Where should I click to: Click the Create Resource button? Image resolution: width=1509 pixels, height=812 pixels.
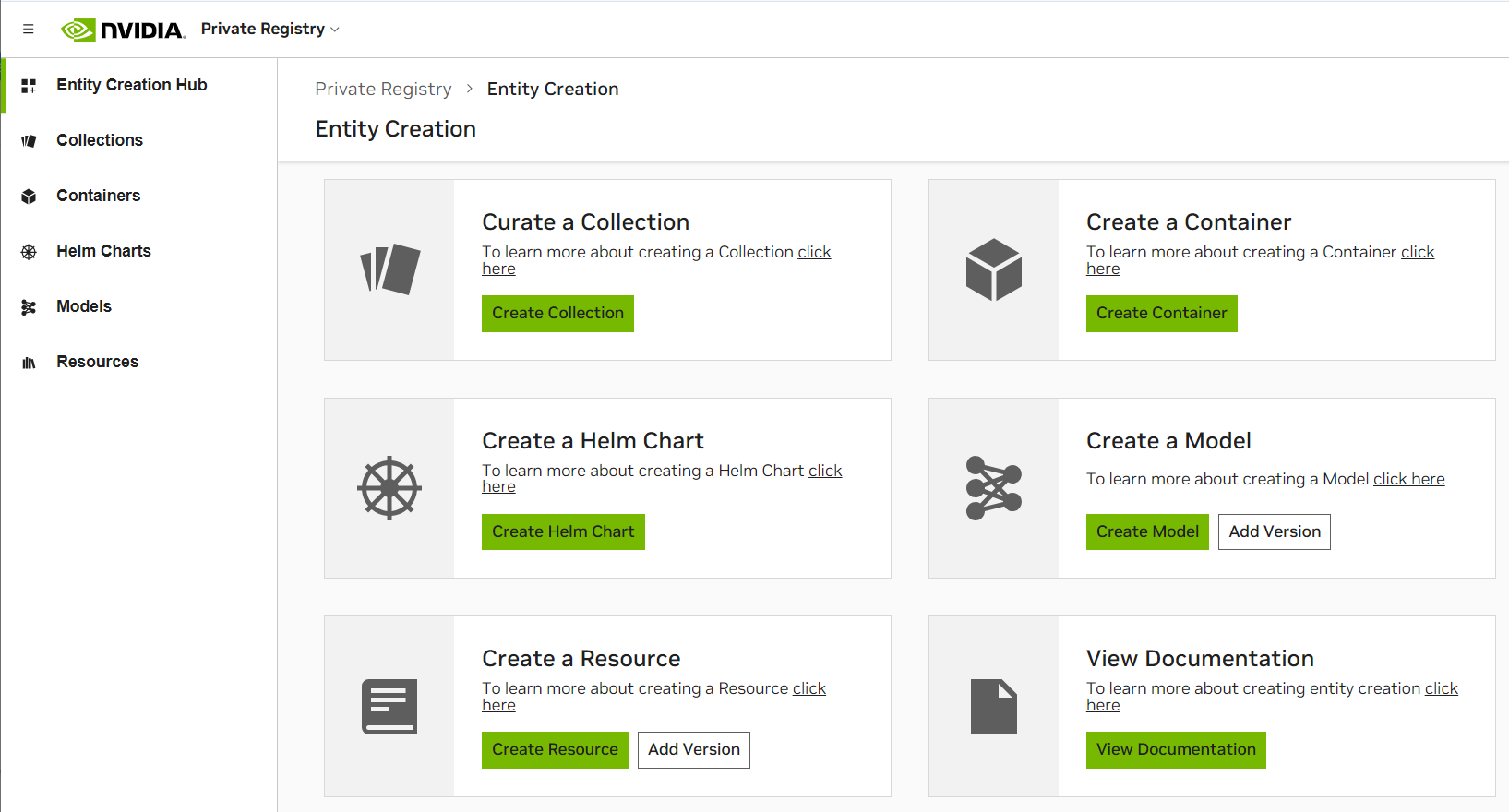pos(555,750)
